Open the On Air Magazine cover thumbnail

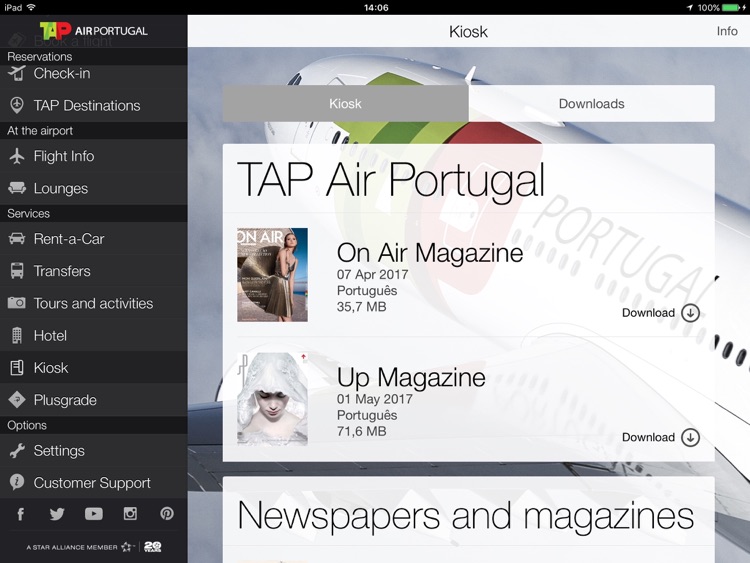click(272, 275)
